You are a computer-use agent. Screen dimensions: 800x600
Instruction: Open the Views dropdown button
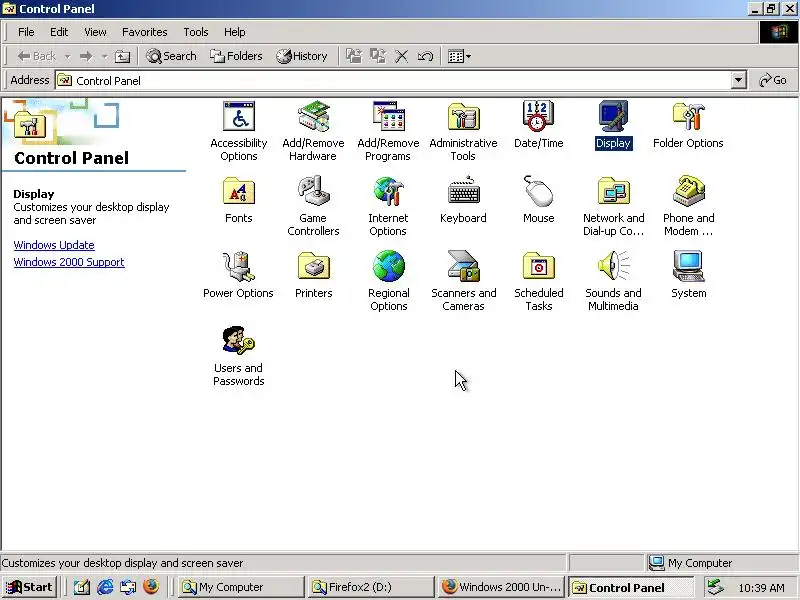tap(459, 56)
